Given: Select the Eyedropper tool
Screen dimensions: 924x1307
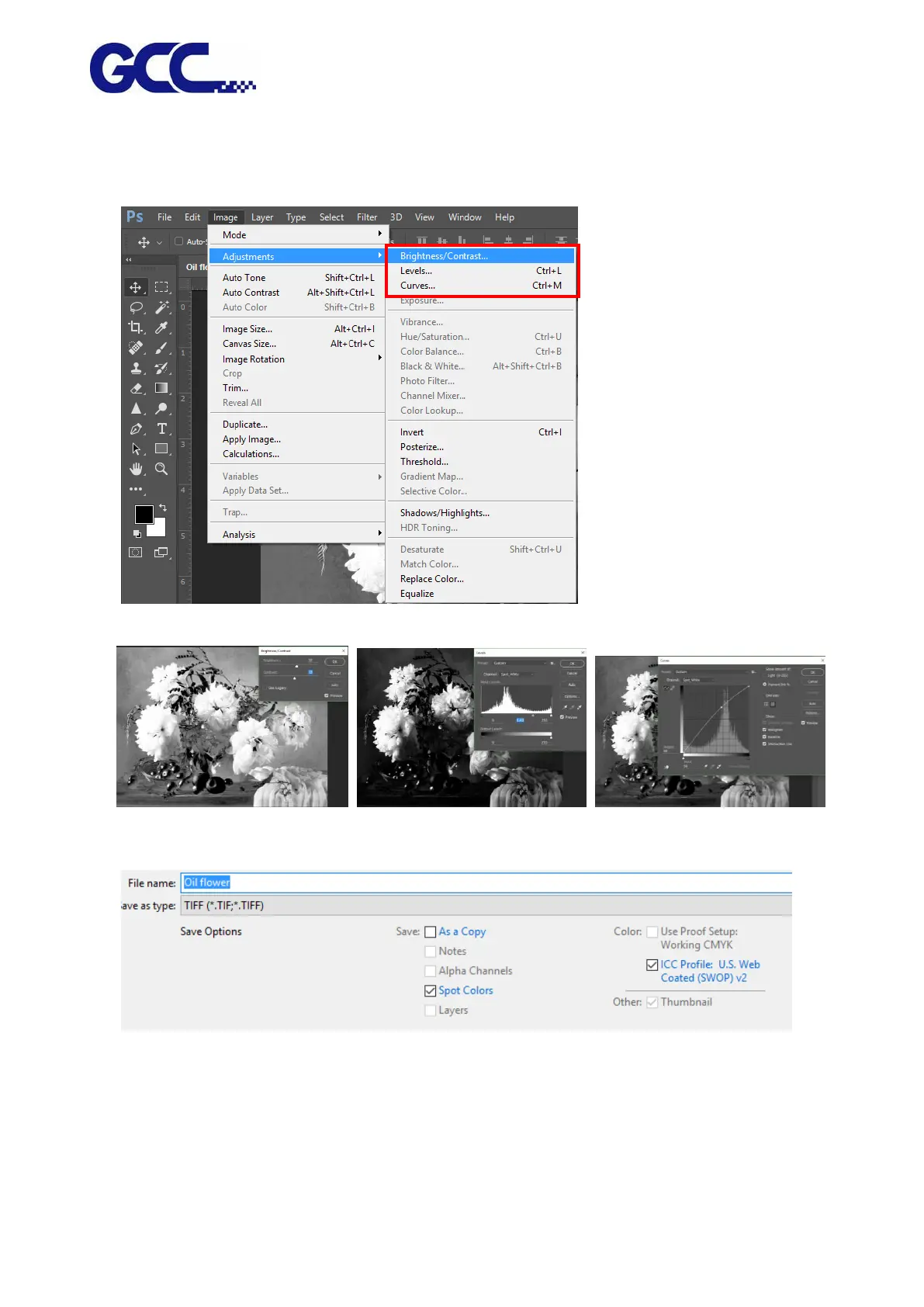Looking at the screenshot, I should 161,328.
